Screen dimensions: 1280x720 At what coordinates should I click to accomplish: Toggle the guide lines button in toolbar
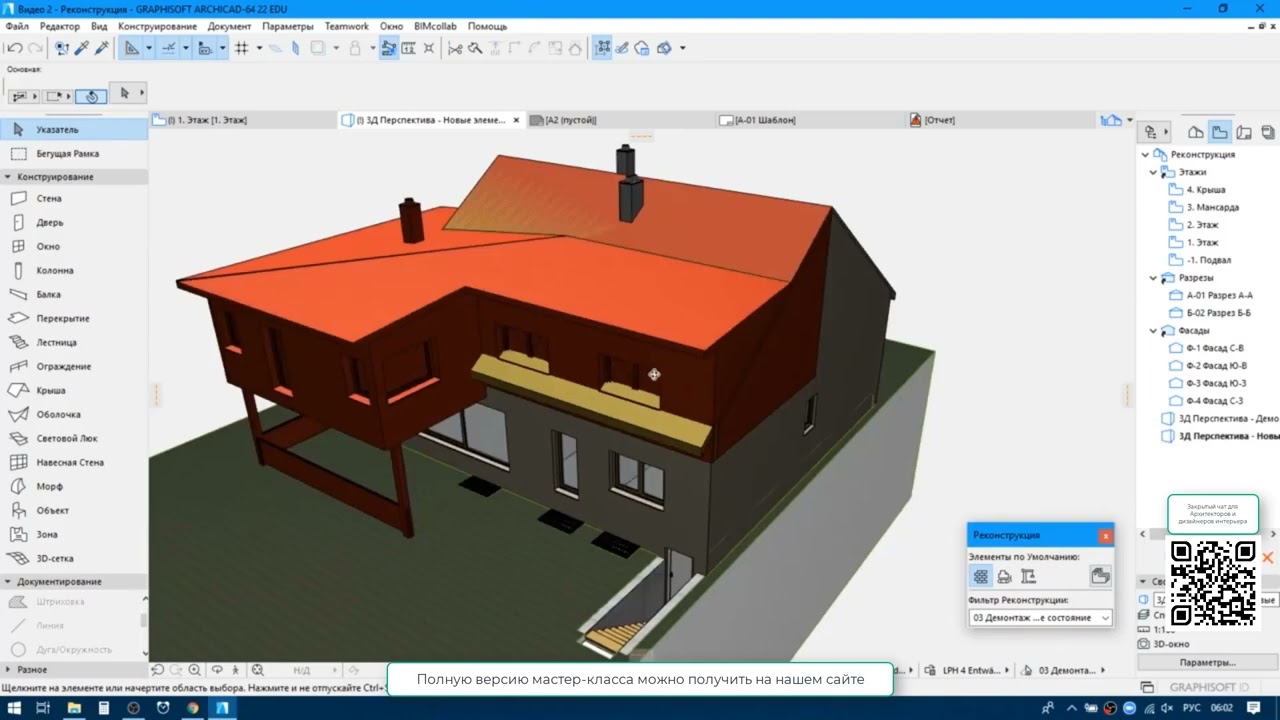132,48
